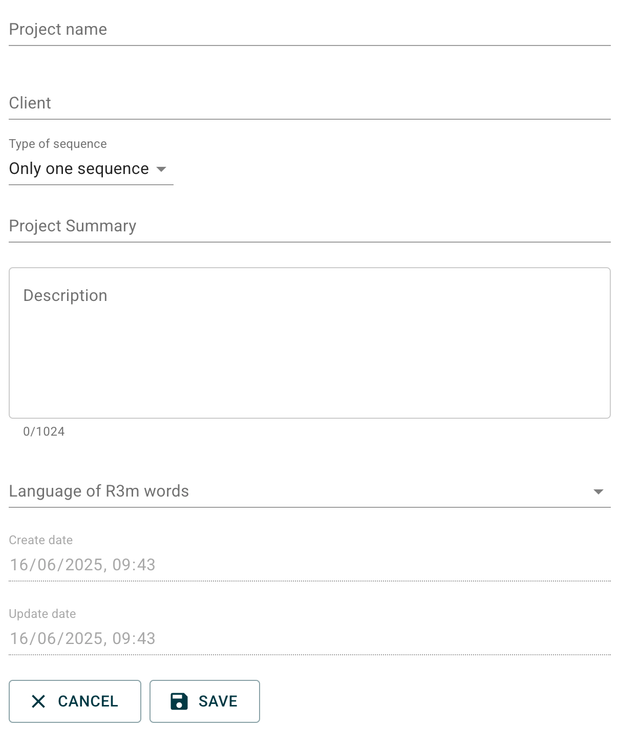Select the 'Only one sequence' combo box value
The width and height of the screenshot is (640, 732).
[79, 169]
